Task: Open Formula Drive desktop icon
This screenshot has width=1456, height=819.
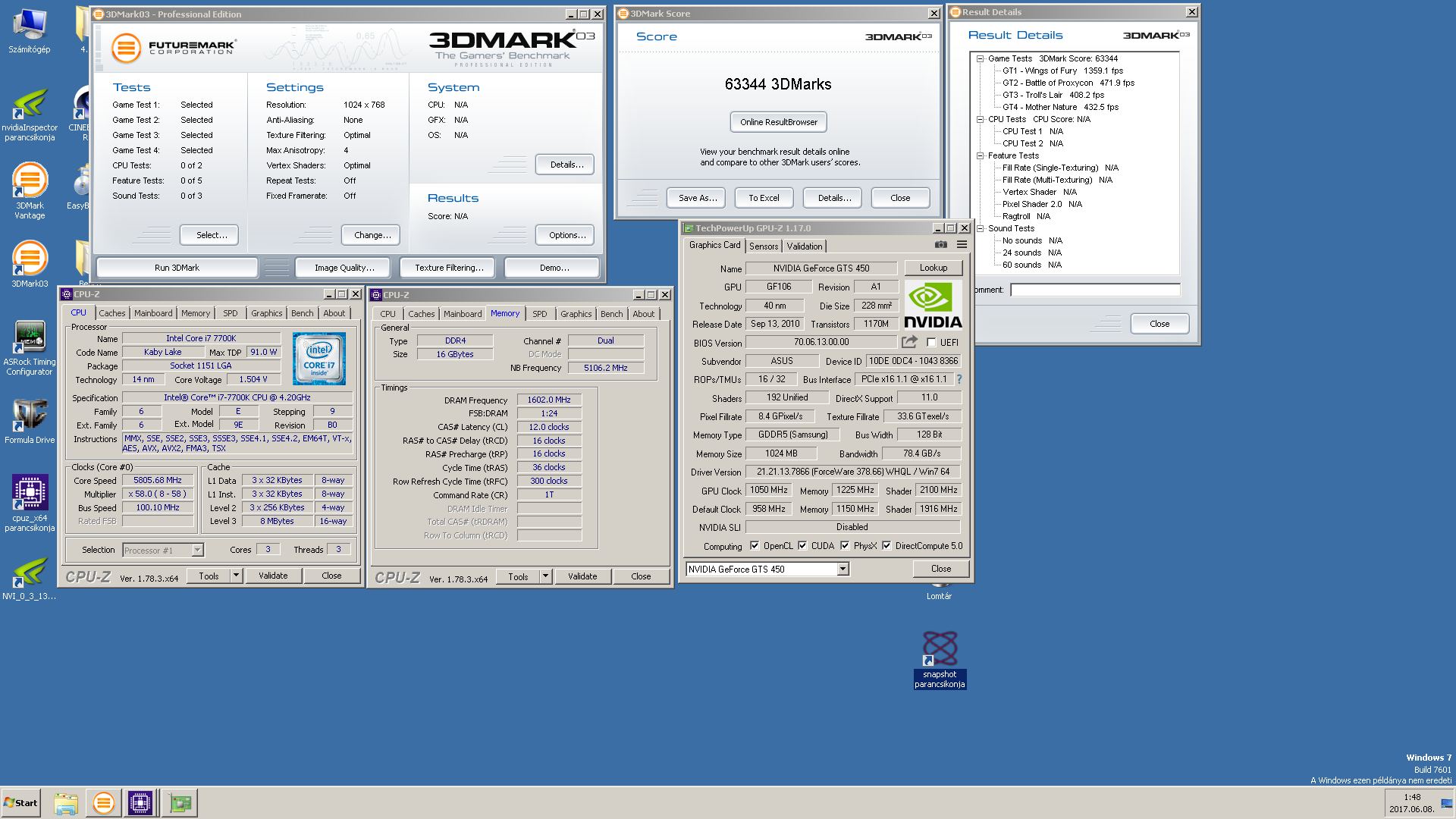Action: [30, 421]
